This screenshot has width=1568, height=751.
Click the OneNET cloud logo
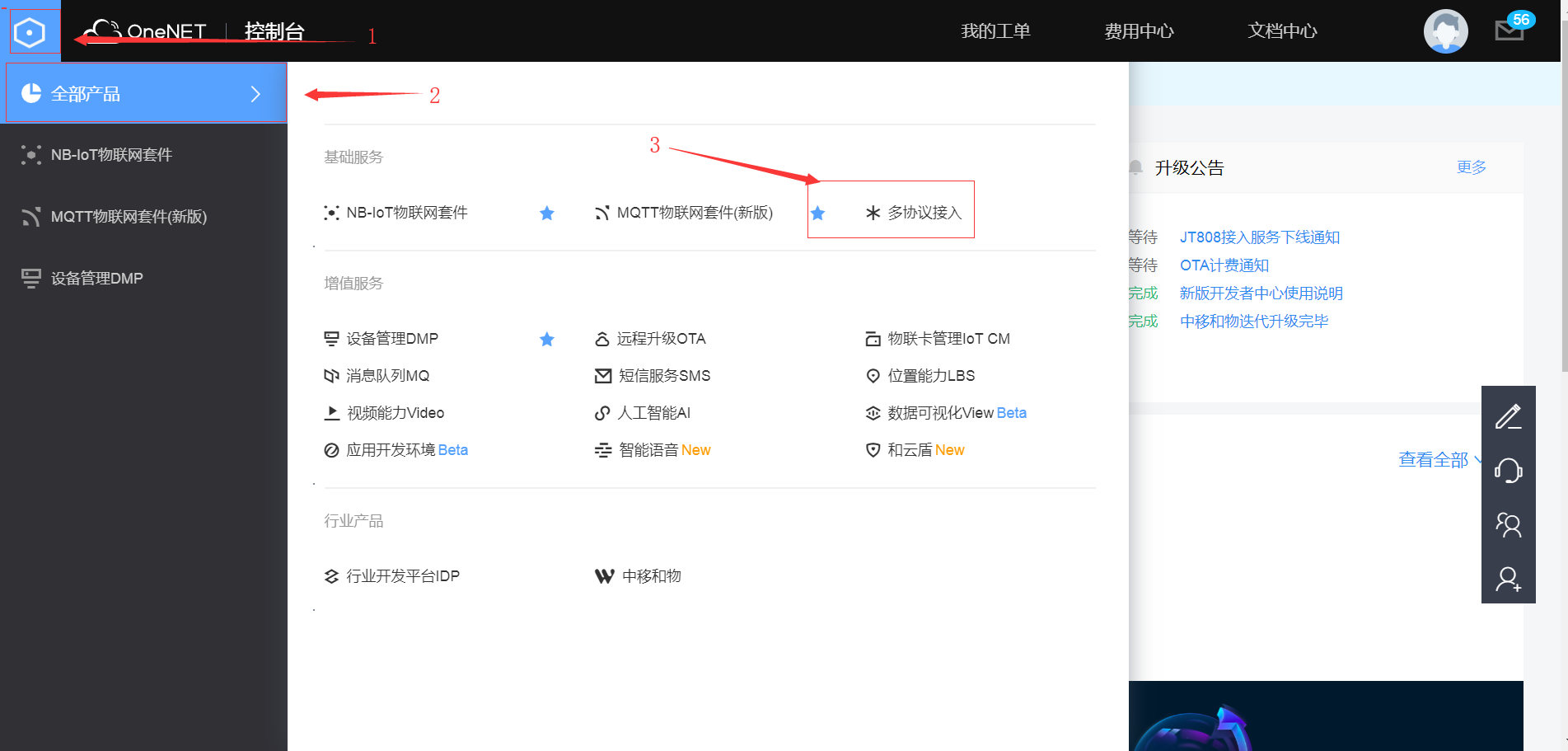click(x=145, y=31)
